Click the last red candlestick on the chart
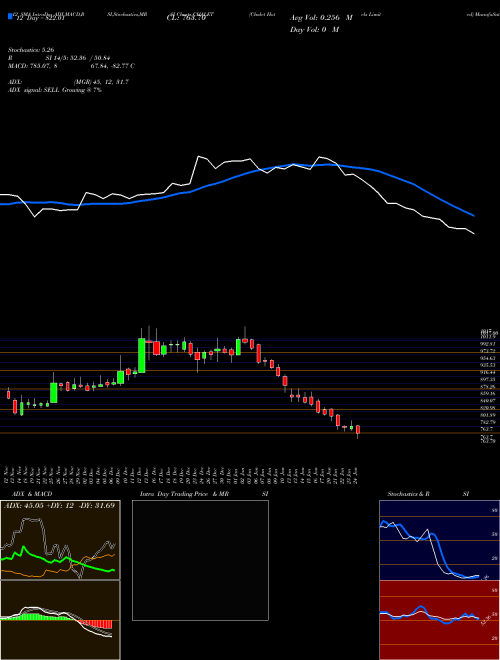Viewport: 500px width, 660px height. (x=358, y=430)
